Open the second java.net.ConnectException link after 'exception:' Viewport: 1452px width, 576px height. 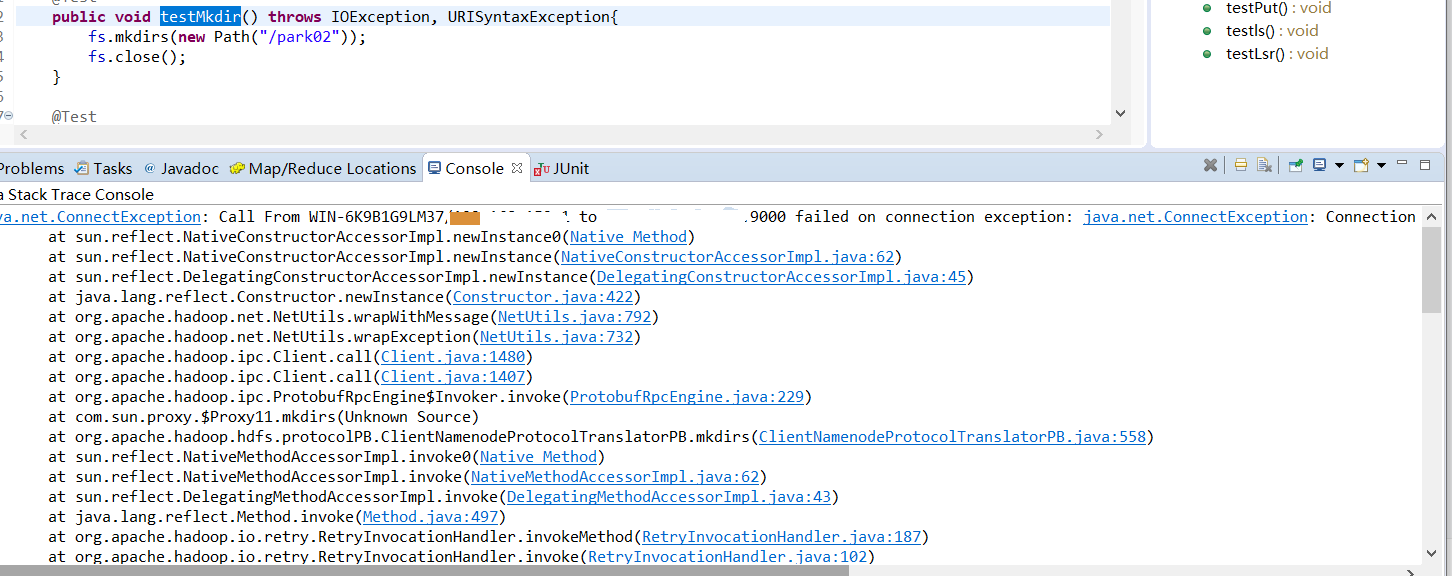click(1195, 216)
